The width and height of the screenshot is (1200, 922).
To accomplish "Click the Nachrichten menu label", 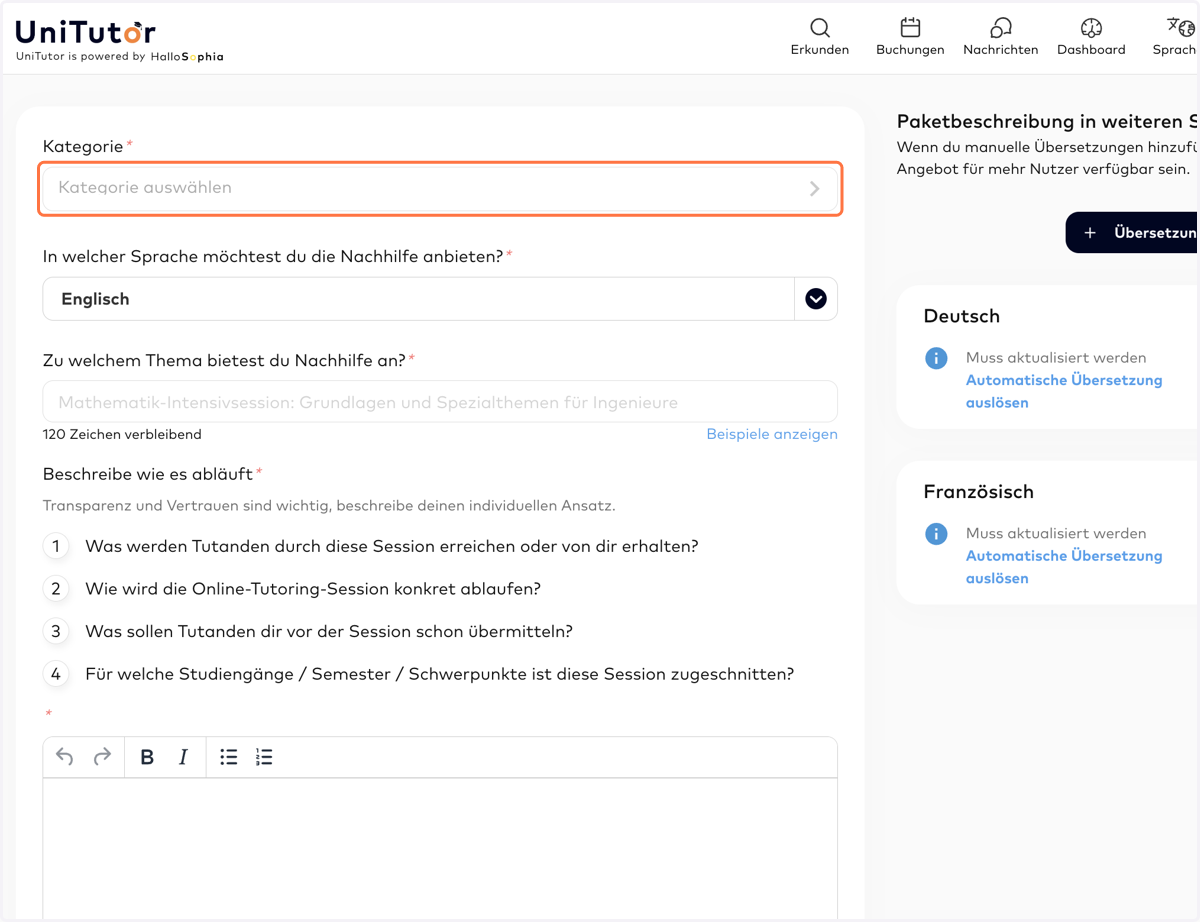I will point(1000,50).
